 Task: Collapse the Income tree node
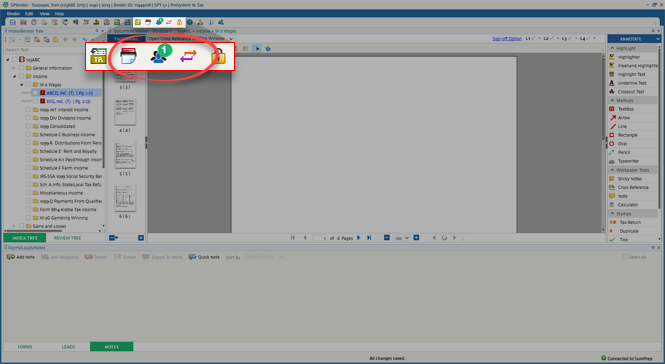(14, 76)
